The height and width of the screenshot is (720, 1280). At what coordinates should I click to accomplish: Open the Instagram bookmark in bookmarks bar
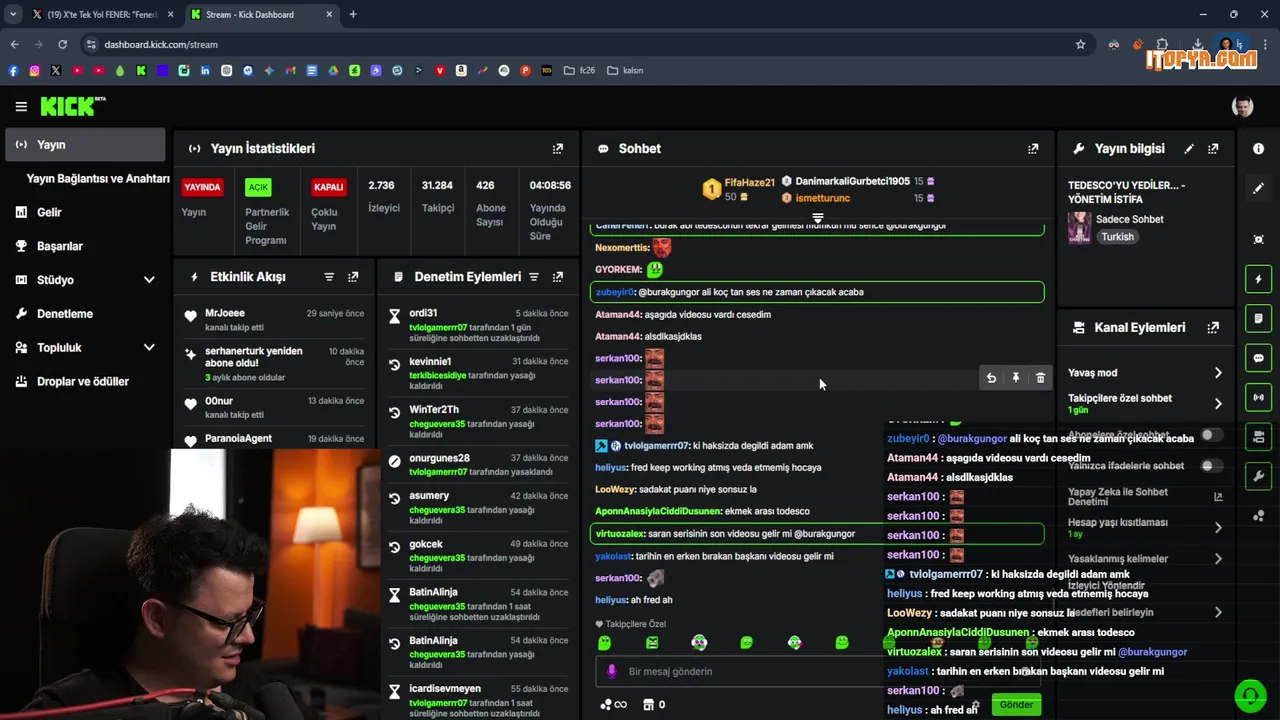[34, 71]
